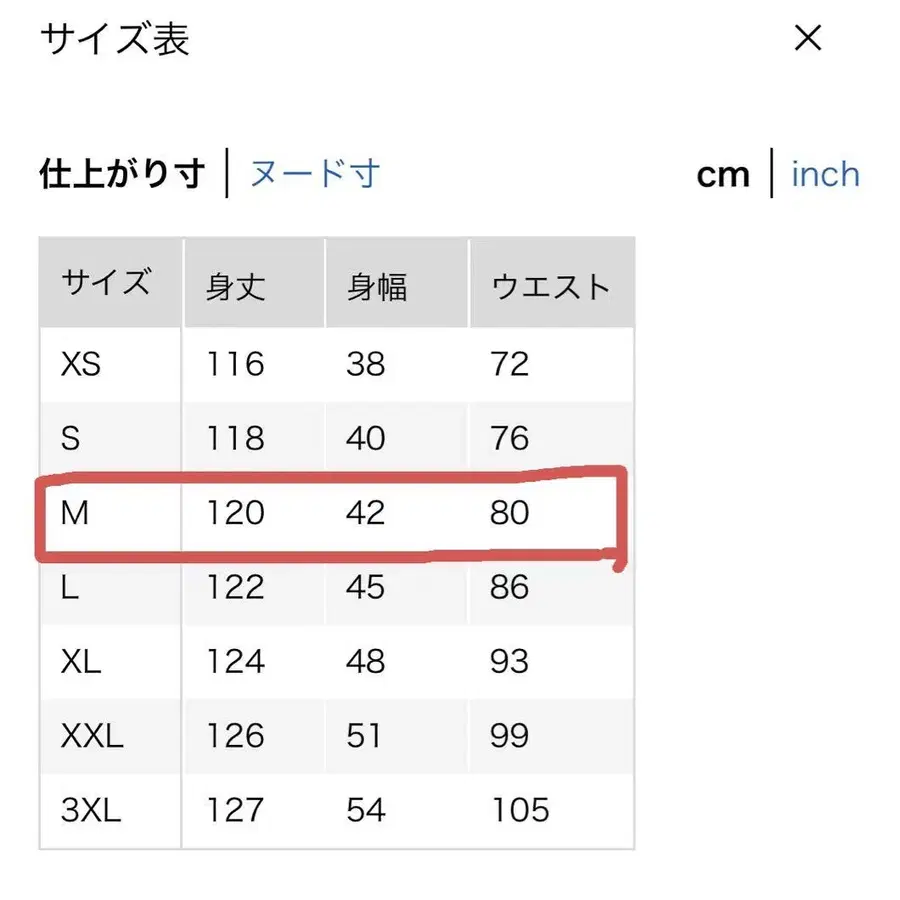Image resolution: width=900 pixels, height=900 pixels.
Task: Select the L size row label
Action: [69, 587]
